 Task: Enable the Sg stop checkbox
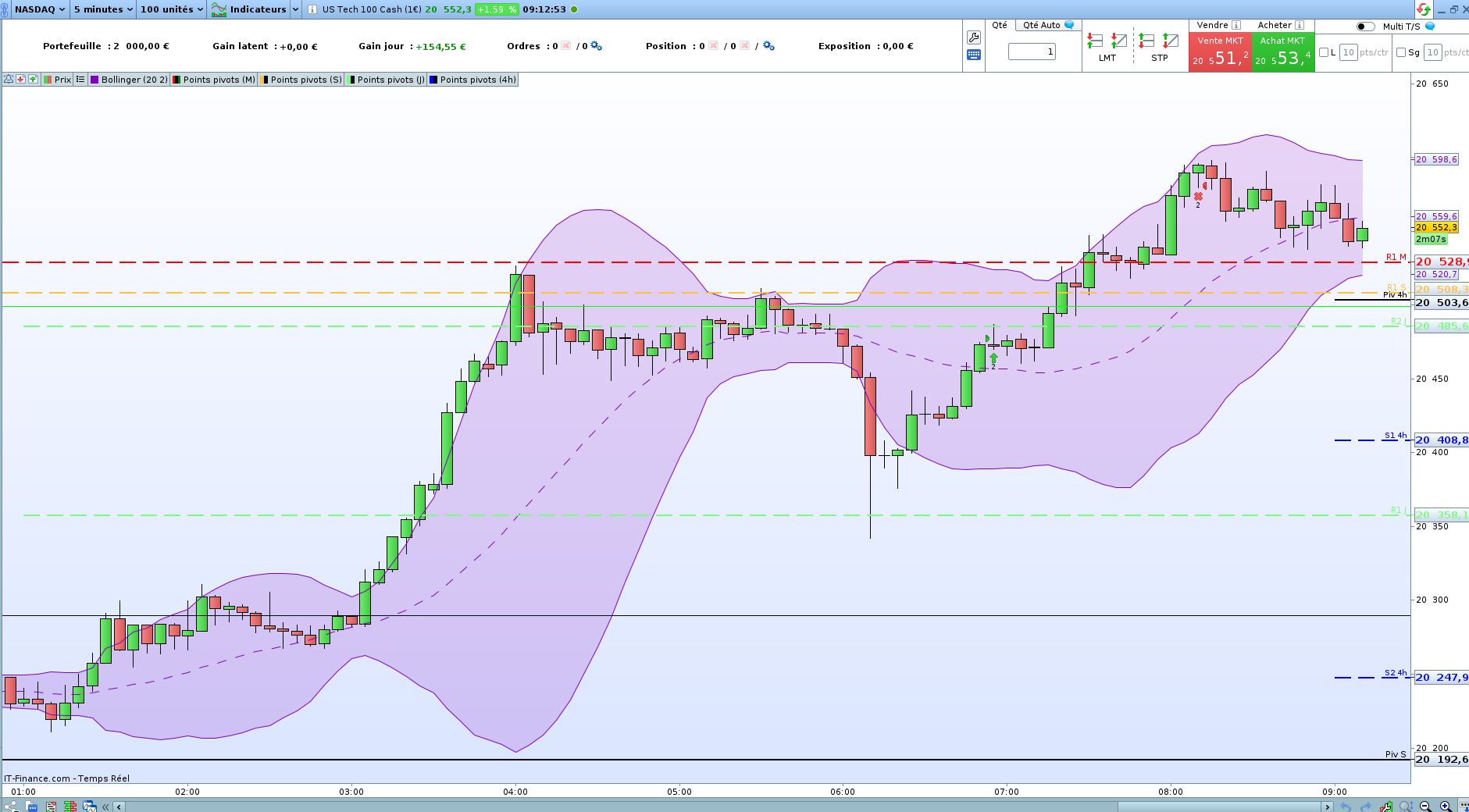click(1401, 52)
